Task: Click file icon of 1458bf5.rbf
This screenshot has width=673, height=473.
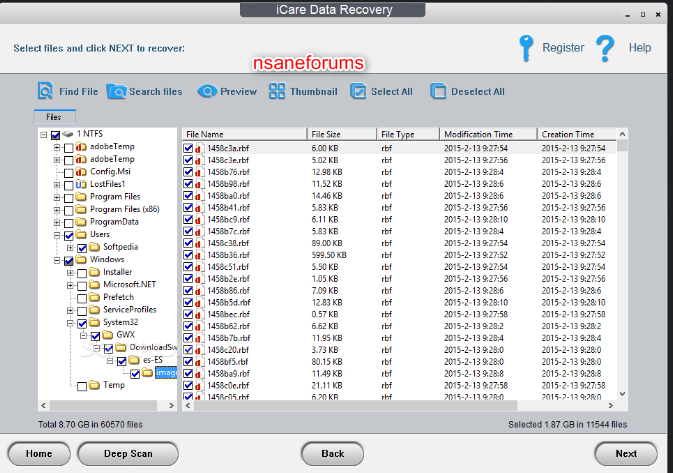Action: click(x=200, y=362)
